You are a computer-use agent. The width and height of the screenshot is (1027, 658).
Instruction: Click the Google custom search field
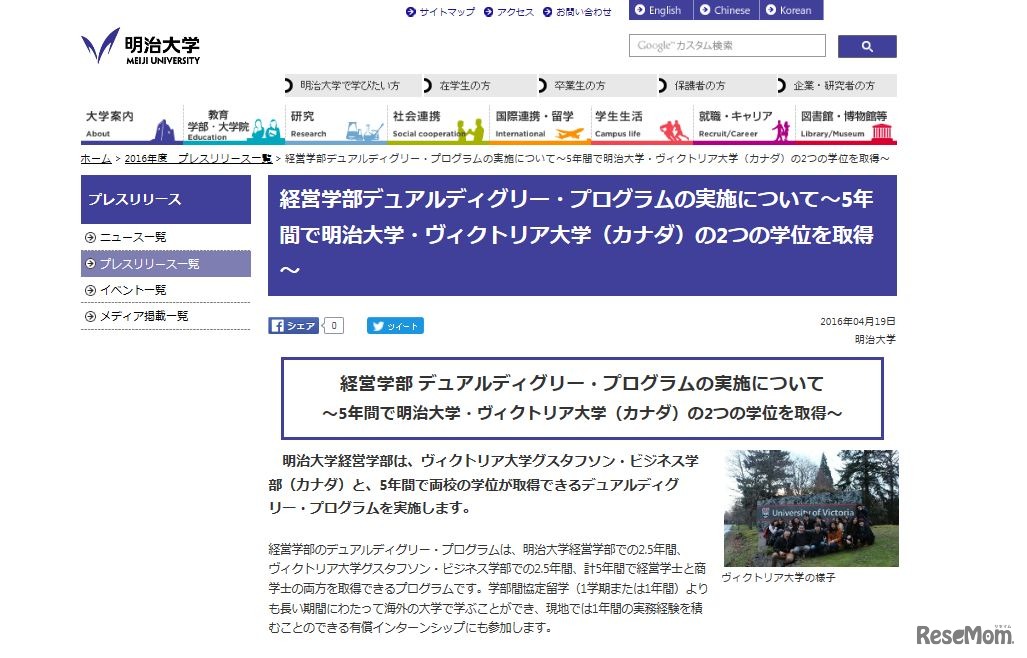point(726,45)
